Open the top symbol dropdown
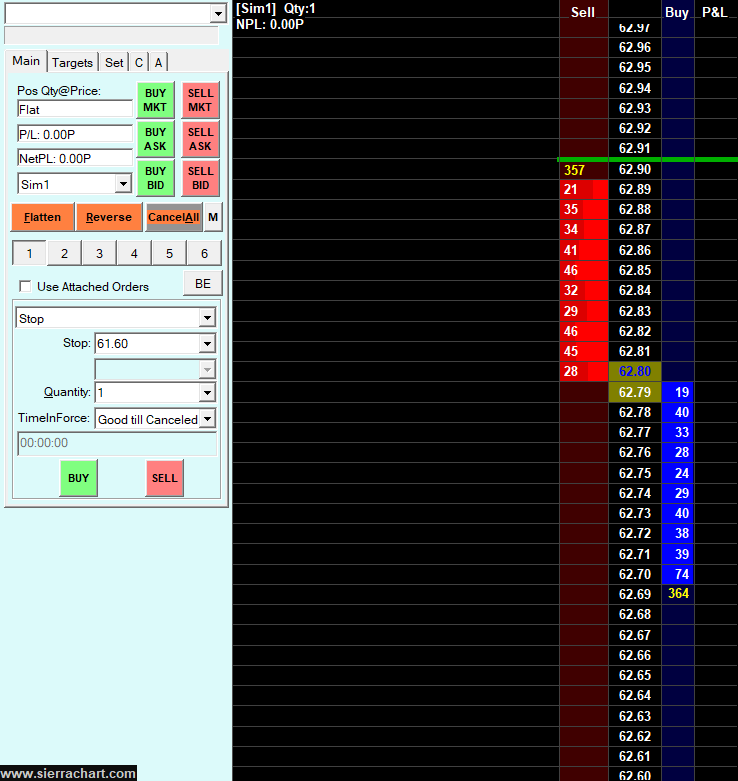 218,14
